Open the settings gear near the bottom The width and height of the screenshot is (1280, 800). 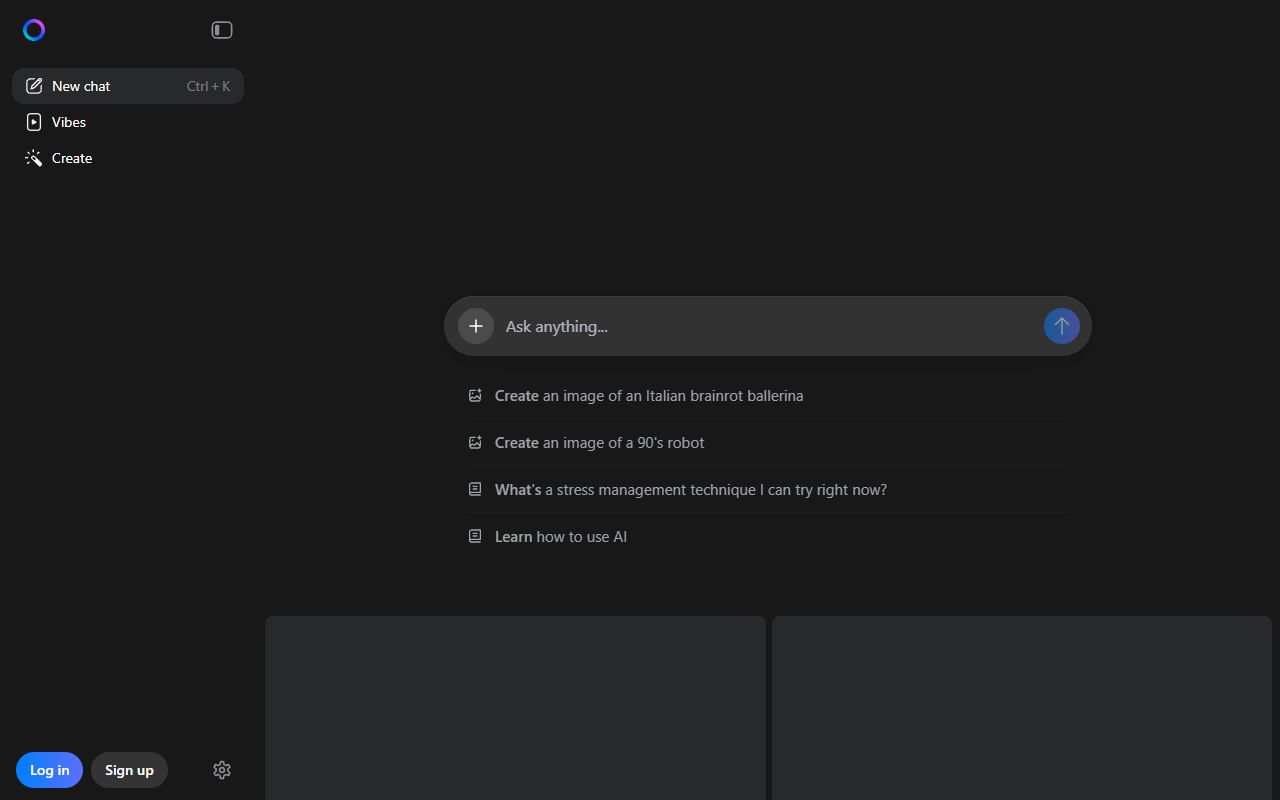221,770
